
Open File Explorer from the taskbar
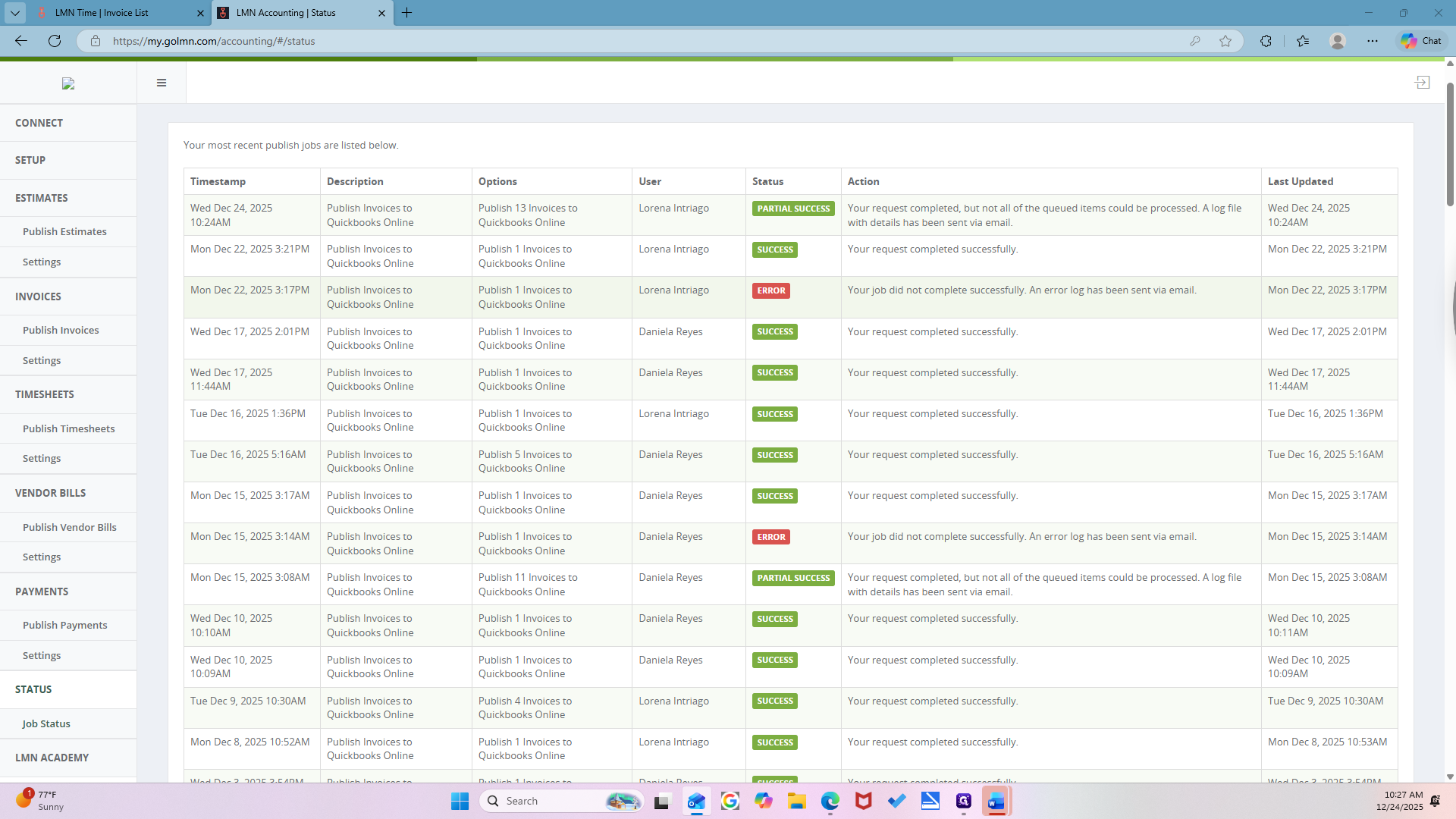tap(797, 801)
